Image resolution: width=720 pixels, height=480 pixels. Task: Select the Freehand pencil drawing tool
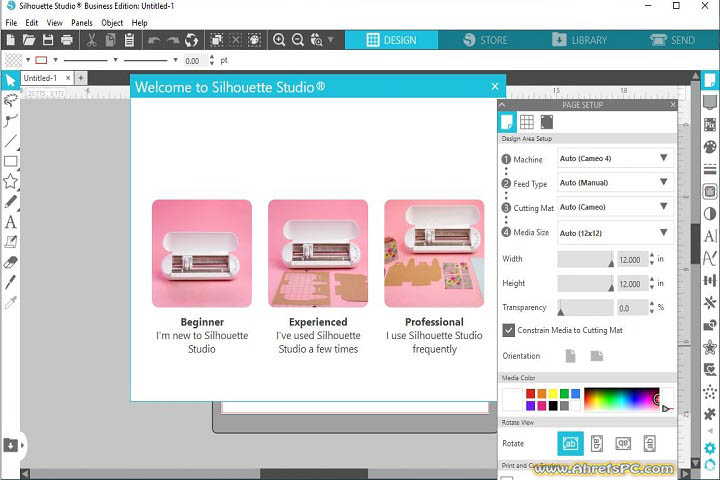pyautogui.click(x=10, y=202)
